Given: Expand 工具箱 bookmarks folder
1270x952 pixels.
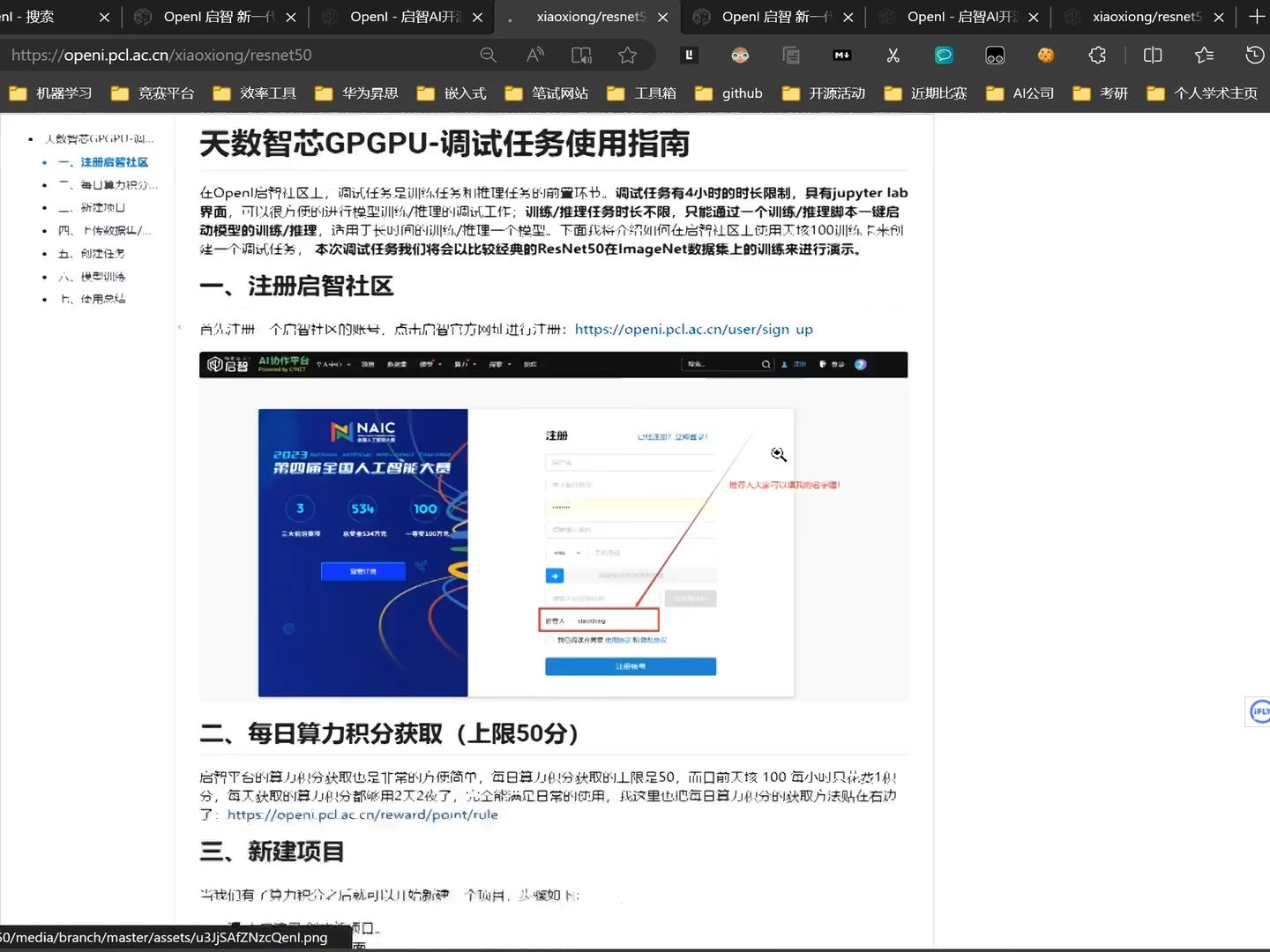Looking at the screenshot, I should 641,93.
